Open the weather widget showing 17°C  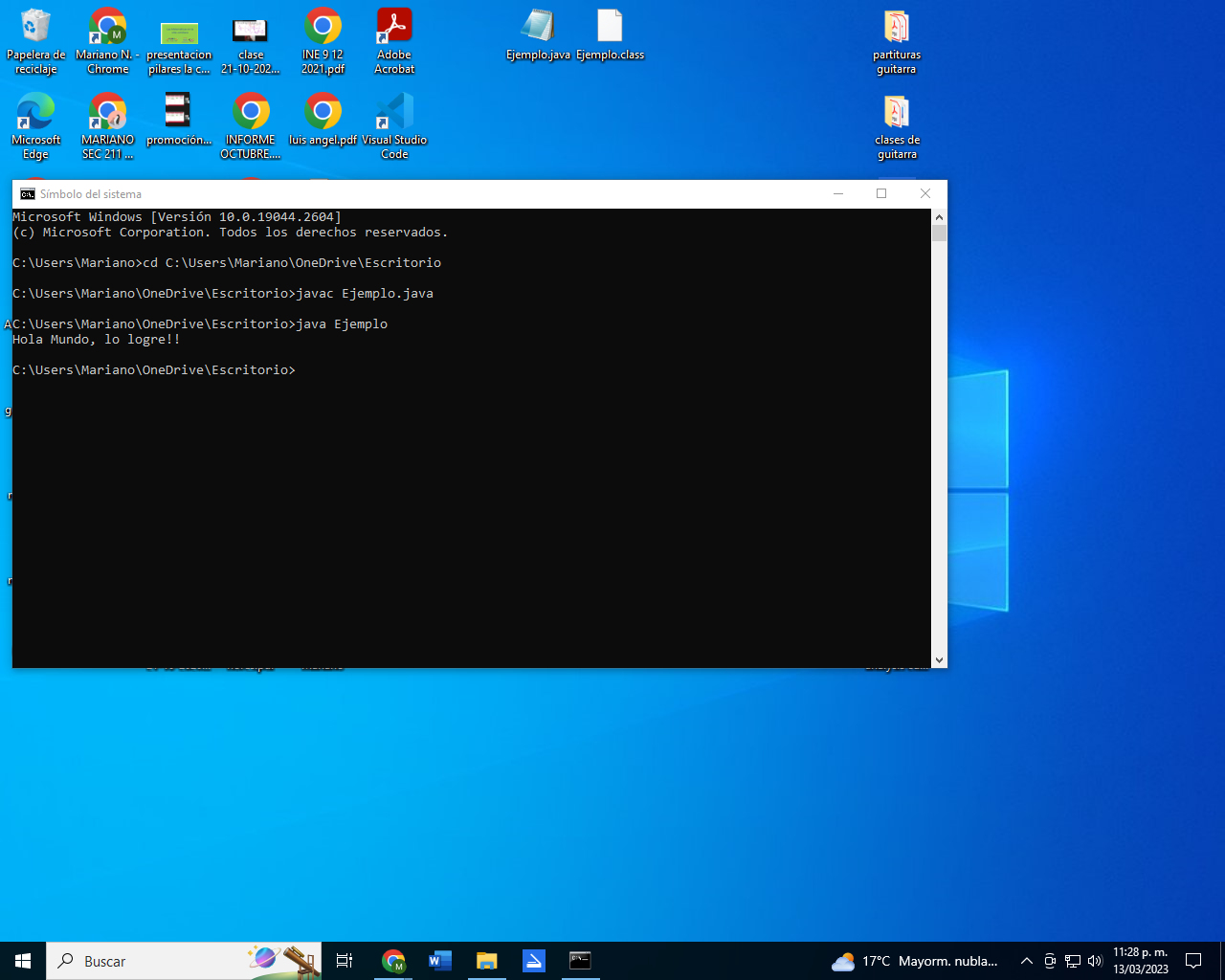pyautogui.click(x=915, y=961)
